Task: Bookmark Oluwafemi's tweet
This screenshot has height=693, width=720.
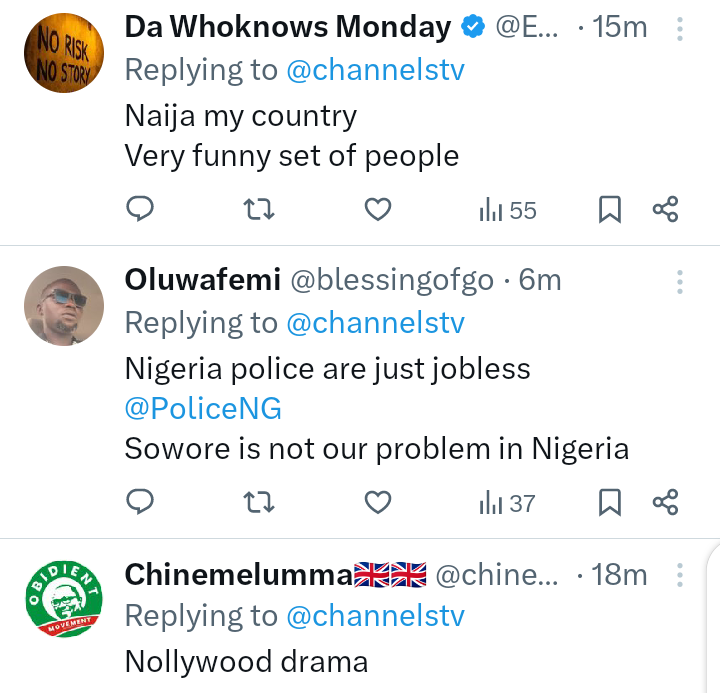Action: click(x=610, y=501)
